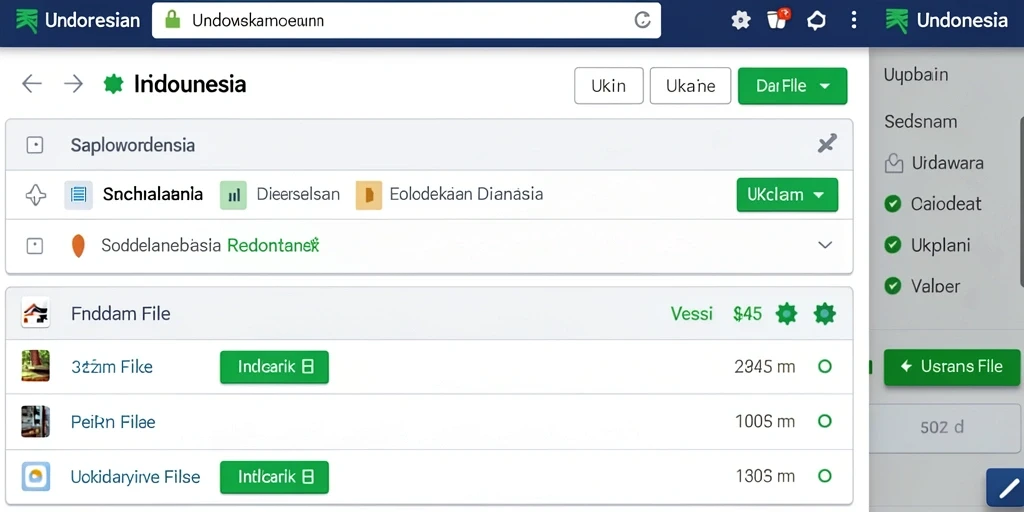1024x512 pixels.
Task: Select the radio circle on Peikn Filae row
Action: 825,421
